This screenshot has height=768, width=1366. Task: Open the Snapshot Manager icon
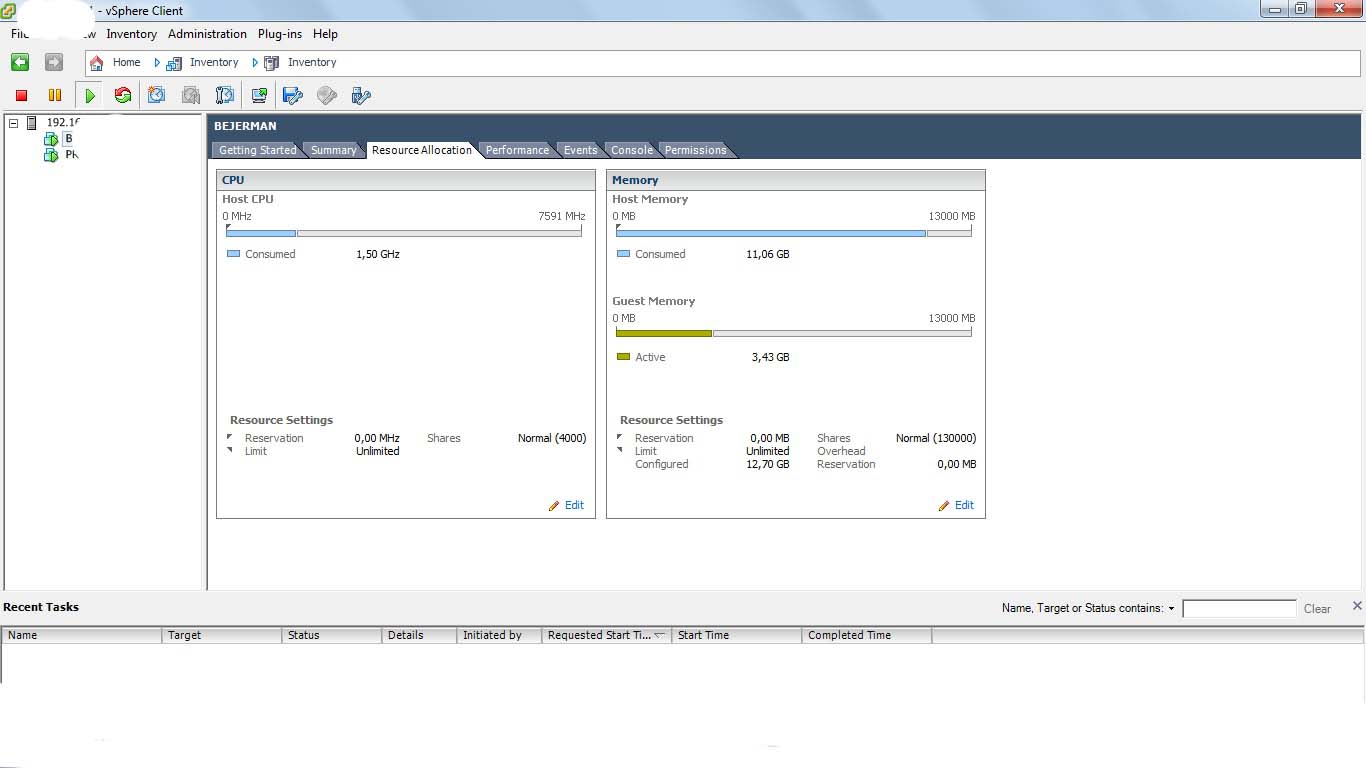pos(225,95)
